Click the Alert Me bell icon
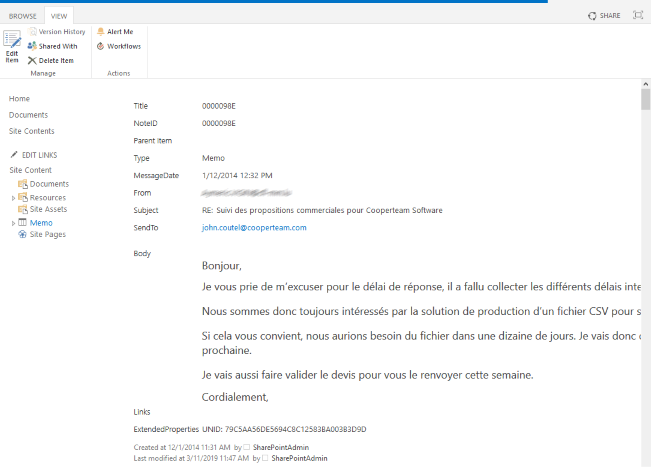The height and width of the screenshot is (474, 651). pyautogui.click(x=100, y=32)
